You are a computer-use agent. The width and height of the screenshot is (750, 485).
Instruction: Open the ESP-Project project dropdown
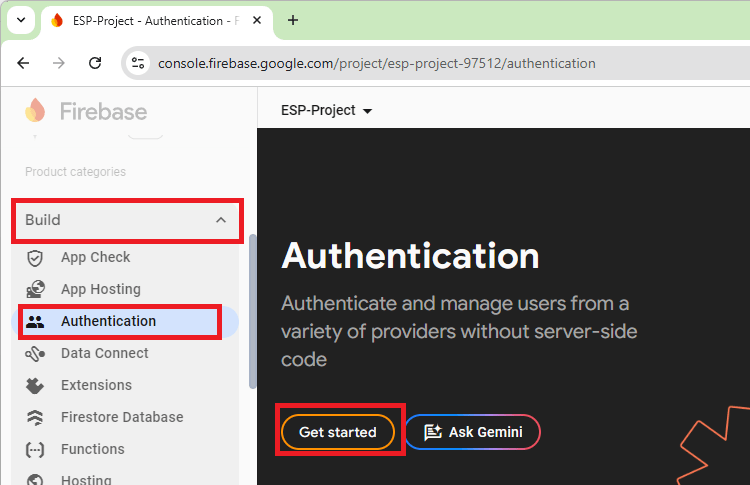326,110
